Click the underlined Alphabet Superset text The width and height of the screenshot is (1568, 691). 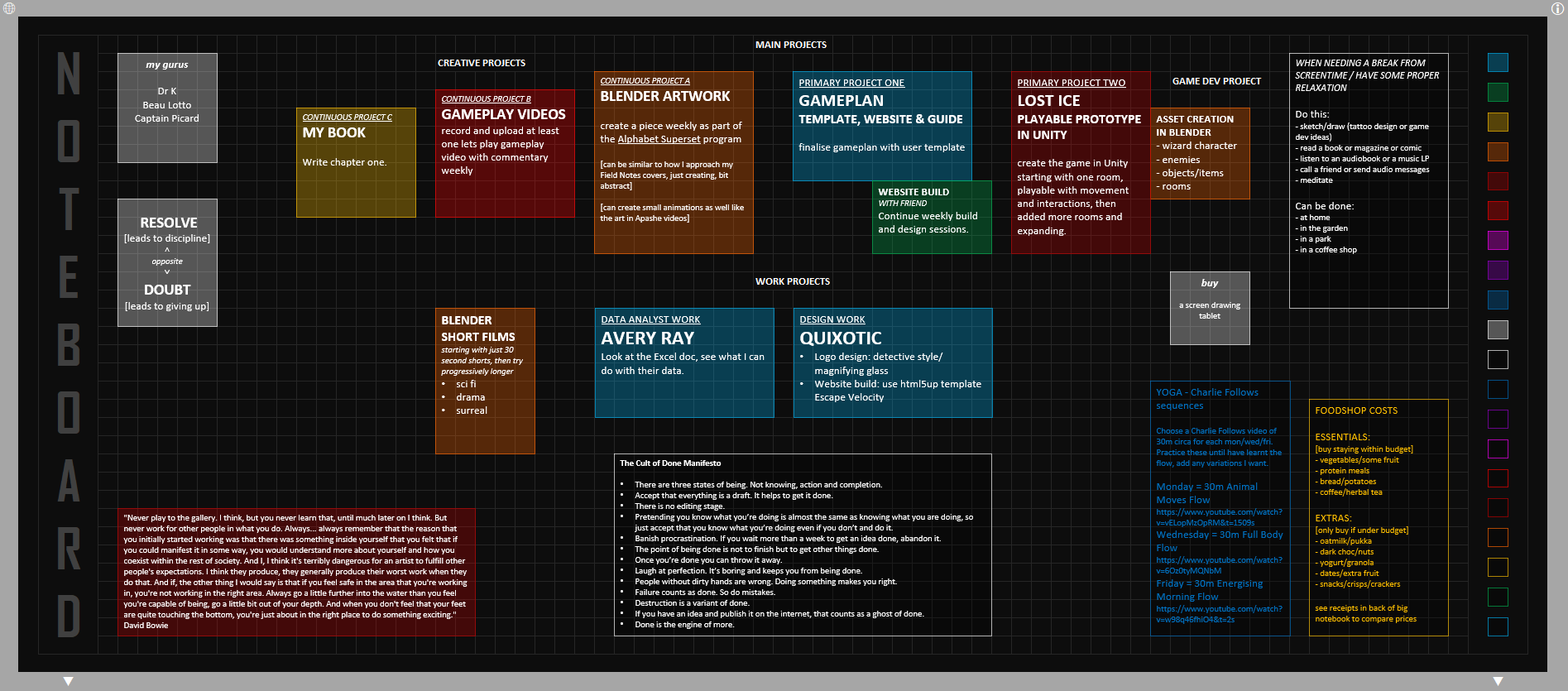pos(659,139)
